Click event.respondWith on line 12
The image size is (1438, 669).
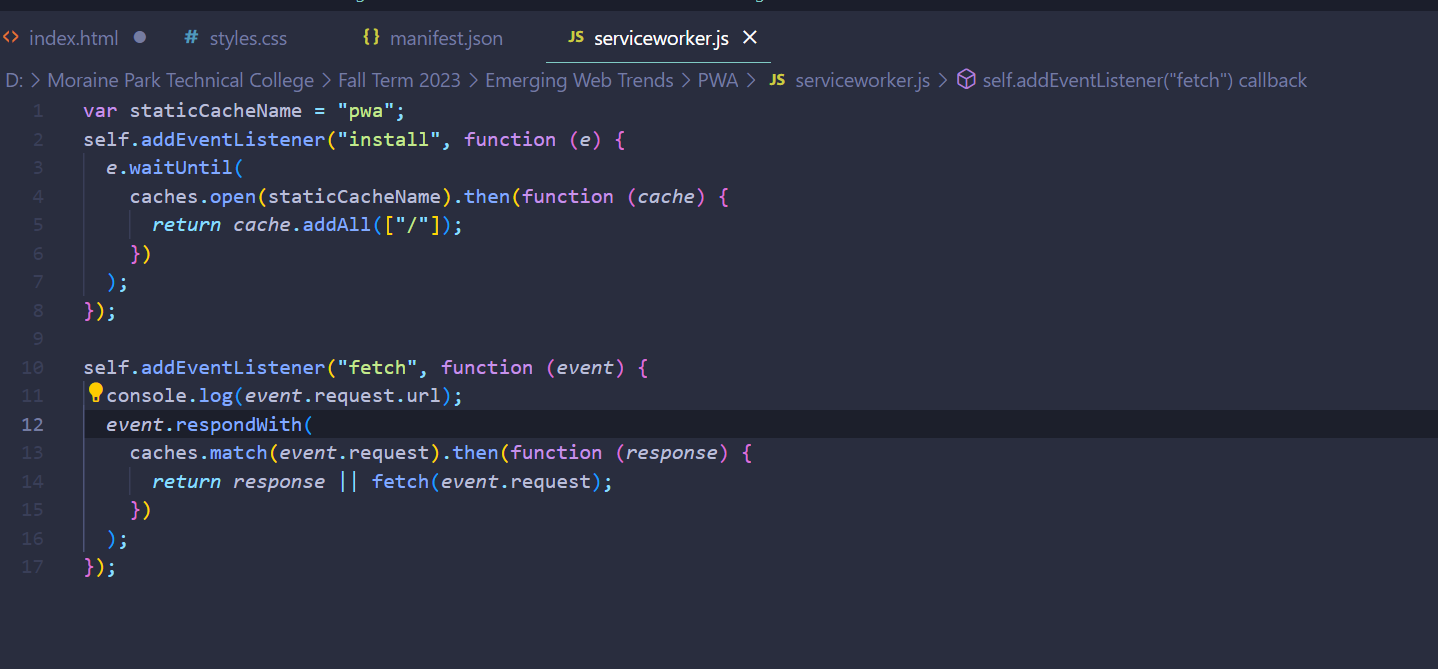(204, 424)
